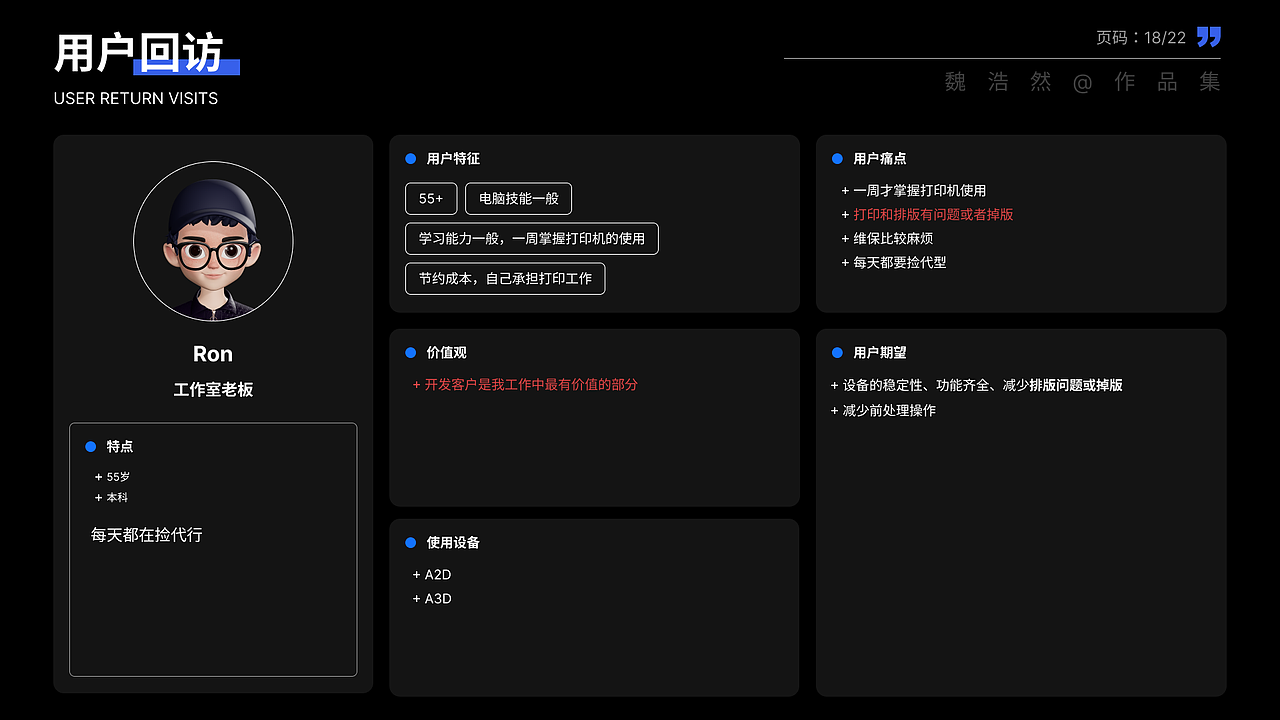Click the blue dot icon beside 用户期望
1280x720 pixels.
point(837,352)
